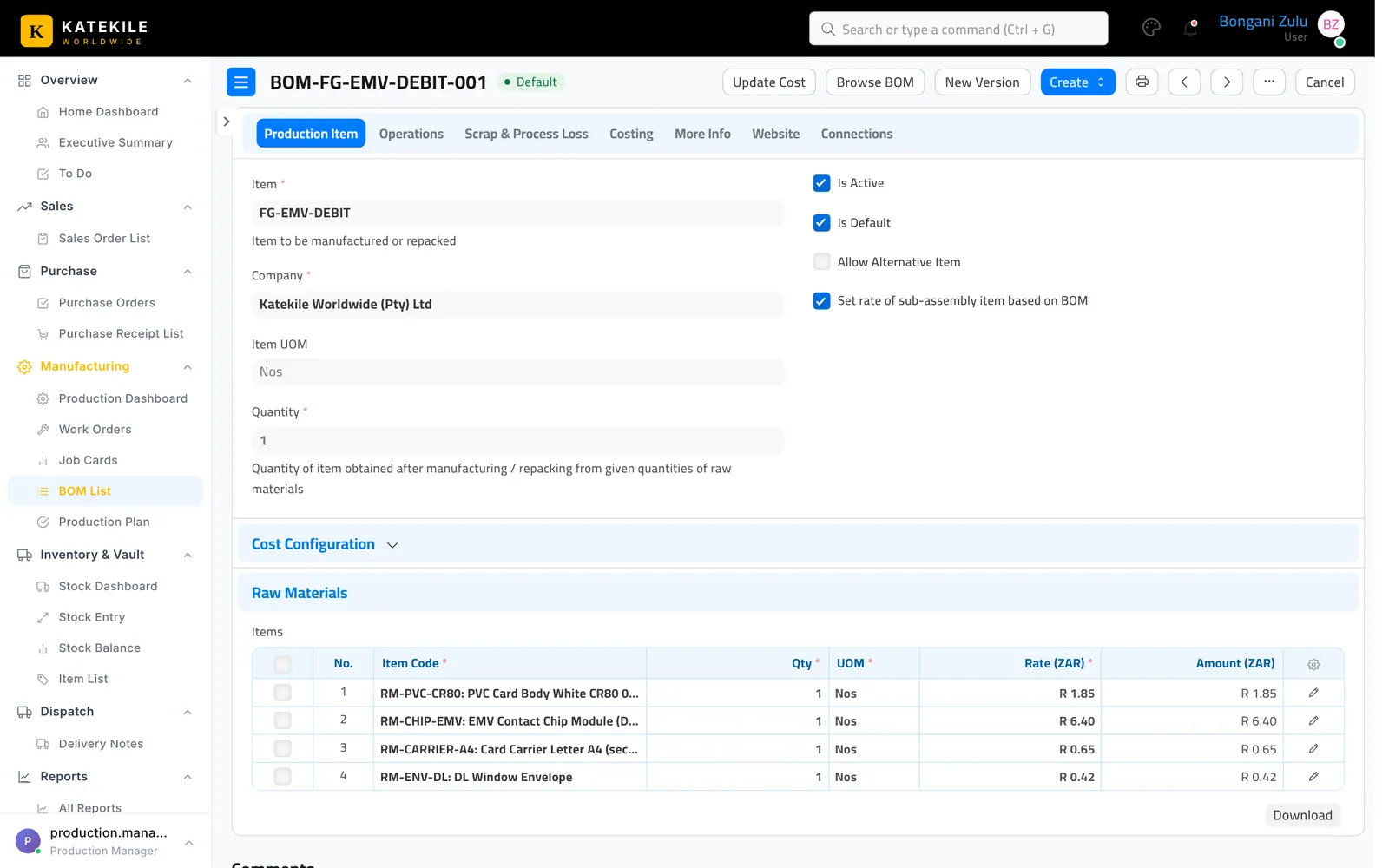
Task: Collapse the Inventory & Vault sidebar group
Action: [x=188, y=556]
